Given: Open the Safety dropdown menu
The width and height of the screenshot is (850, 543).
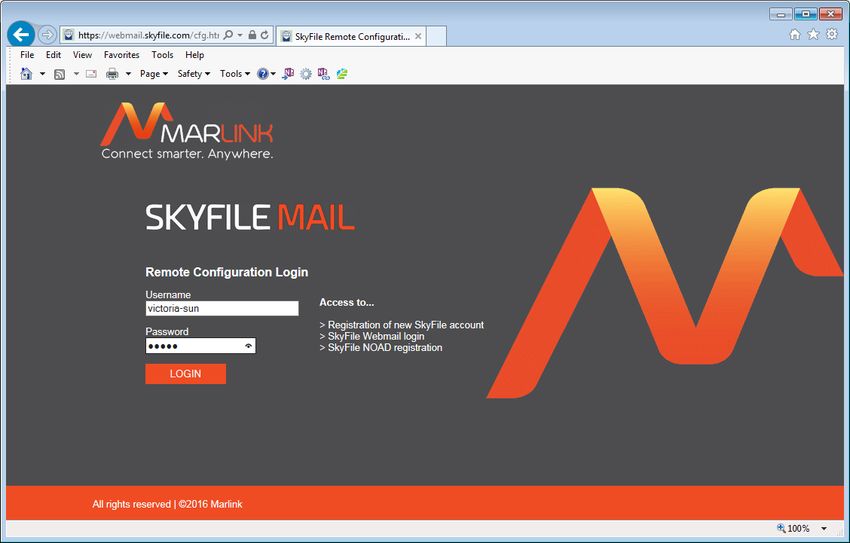Looking at the screenshot, I should click(x=194, y=74).
